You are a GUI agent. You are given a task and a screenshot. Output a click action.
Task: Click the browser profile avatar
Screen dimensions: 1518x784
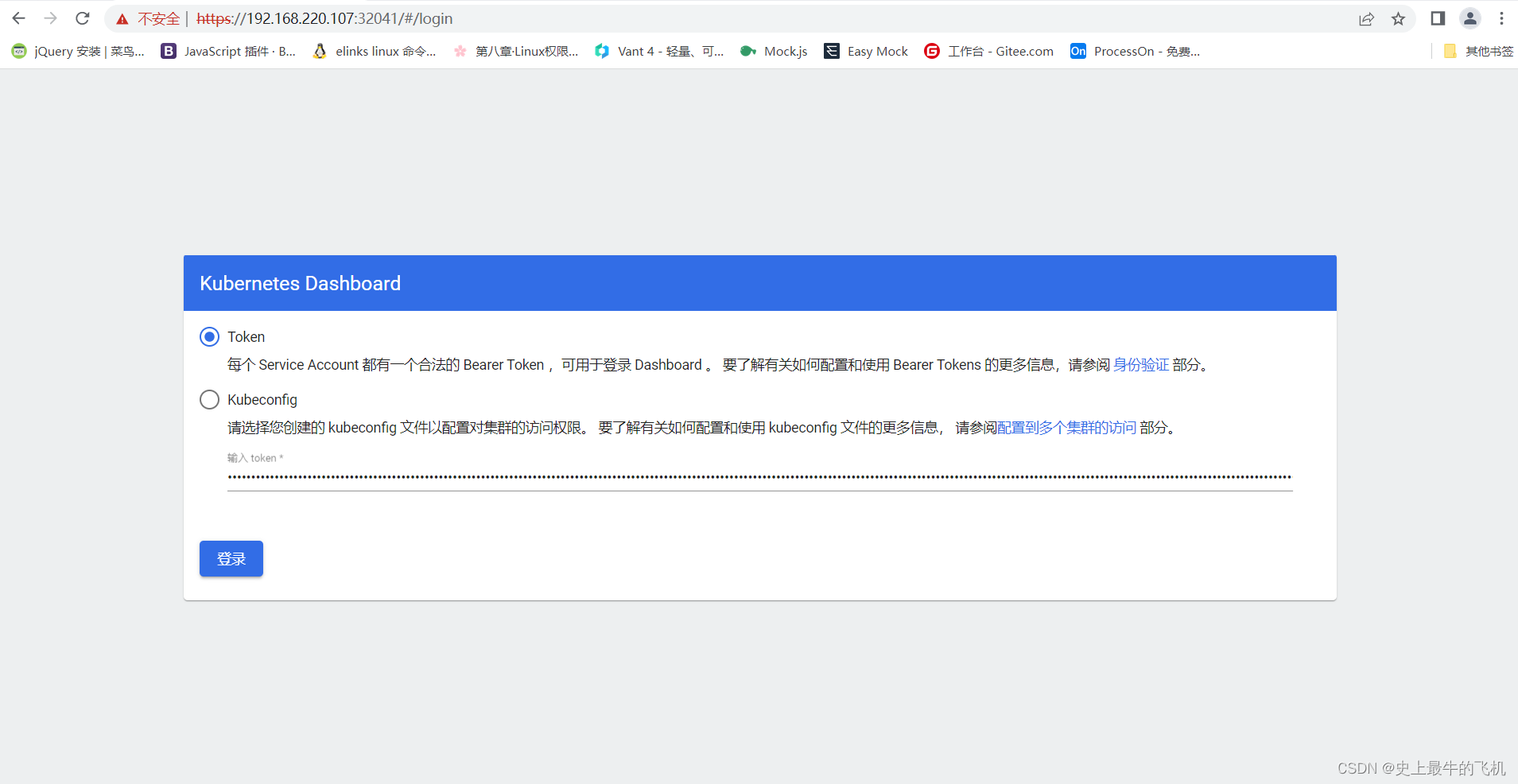1470,17
